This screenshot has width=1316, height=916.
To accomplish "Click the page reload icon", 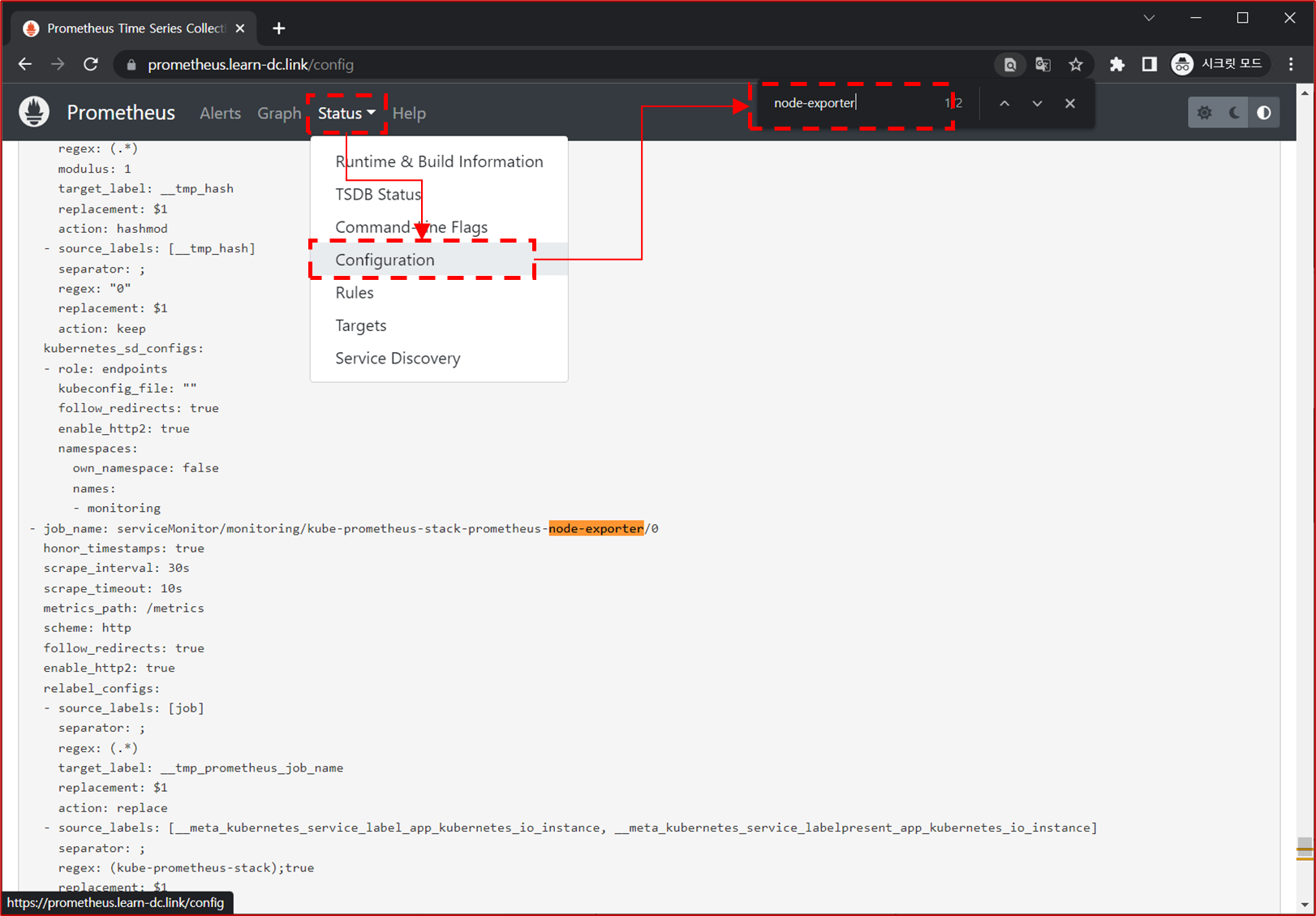I will pos(90,64).
